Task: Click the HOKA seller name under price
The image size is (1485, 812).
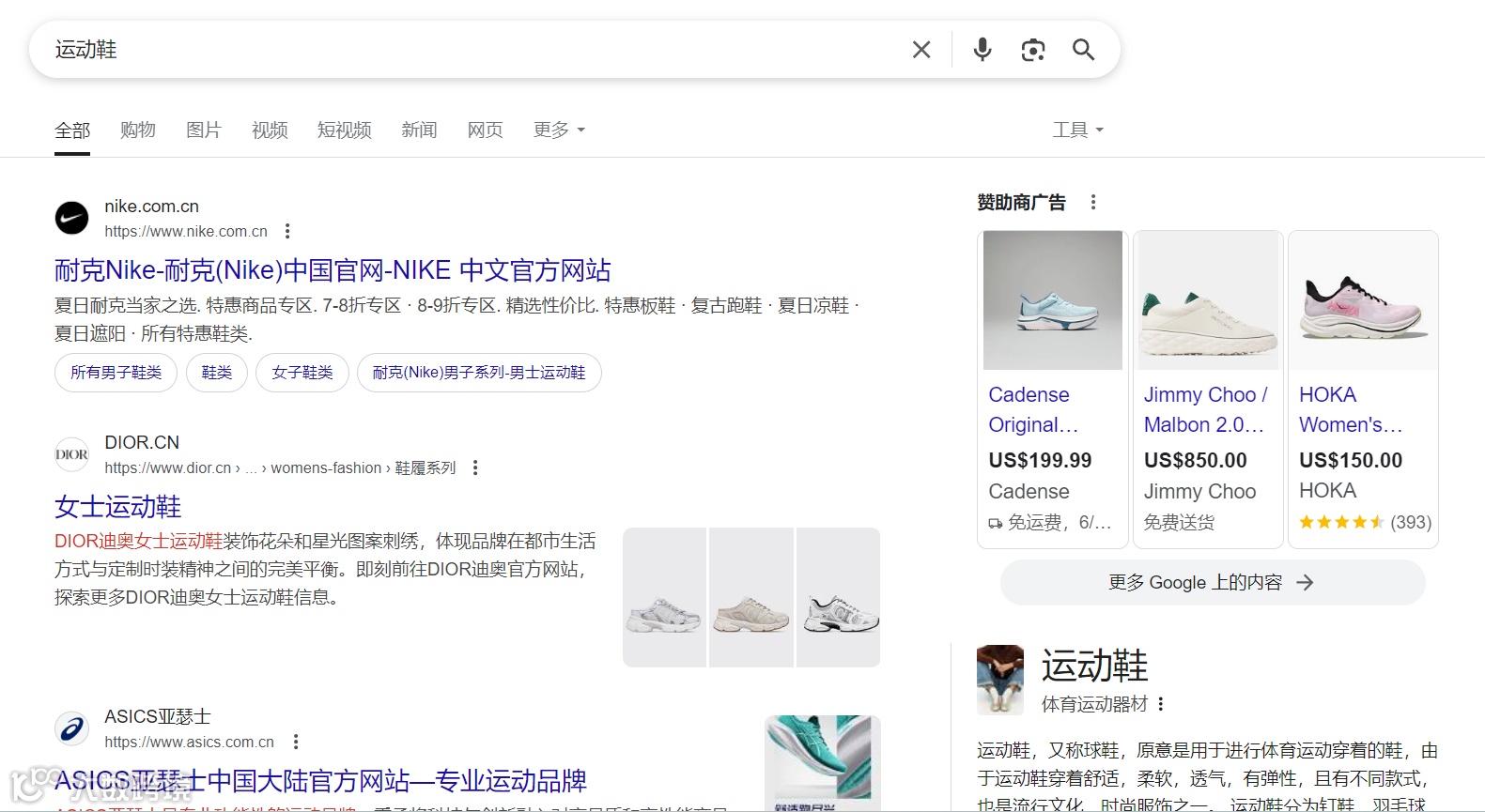Action: pyautogui.click(x=1327, y=491)
